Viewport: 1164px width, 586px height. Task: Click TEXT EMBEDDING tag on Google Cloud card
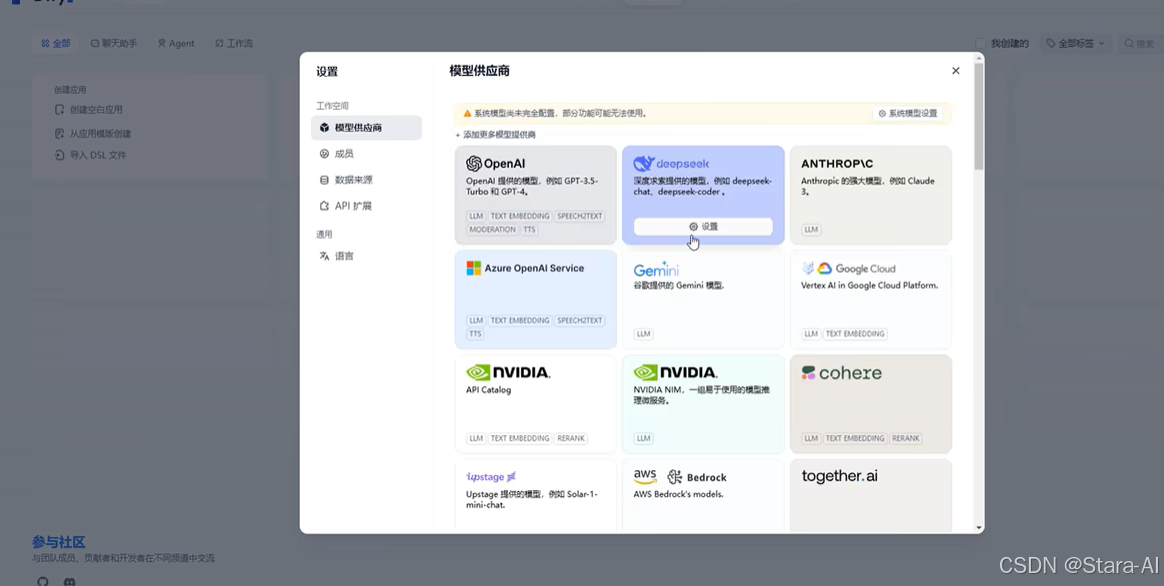click(x=854, y=334)
